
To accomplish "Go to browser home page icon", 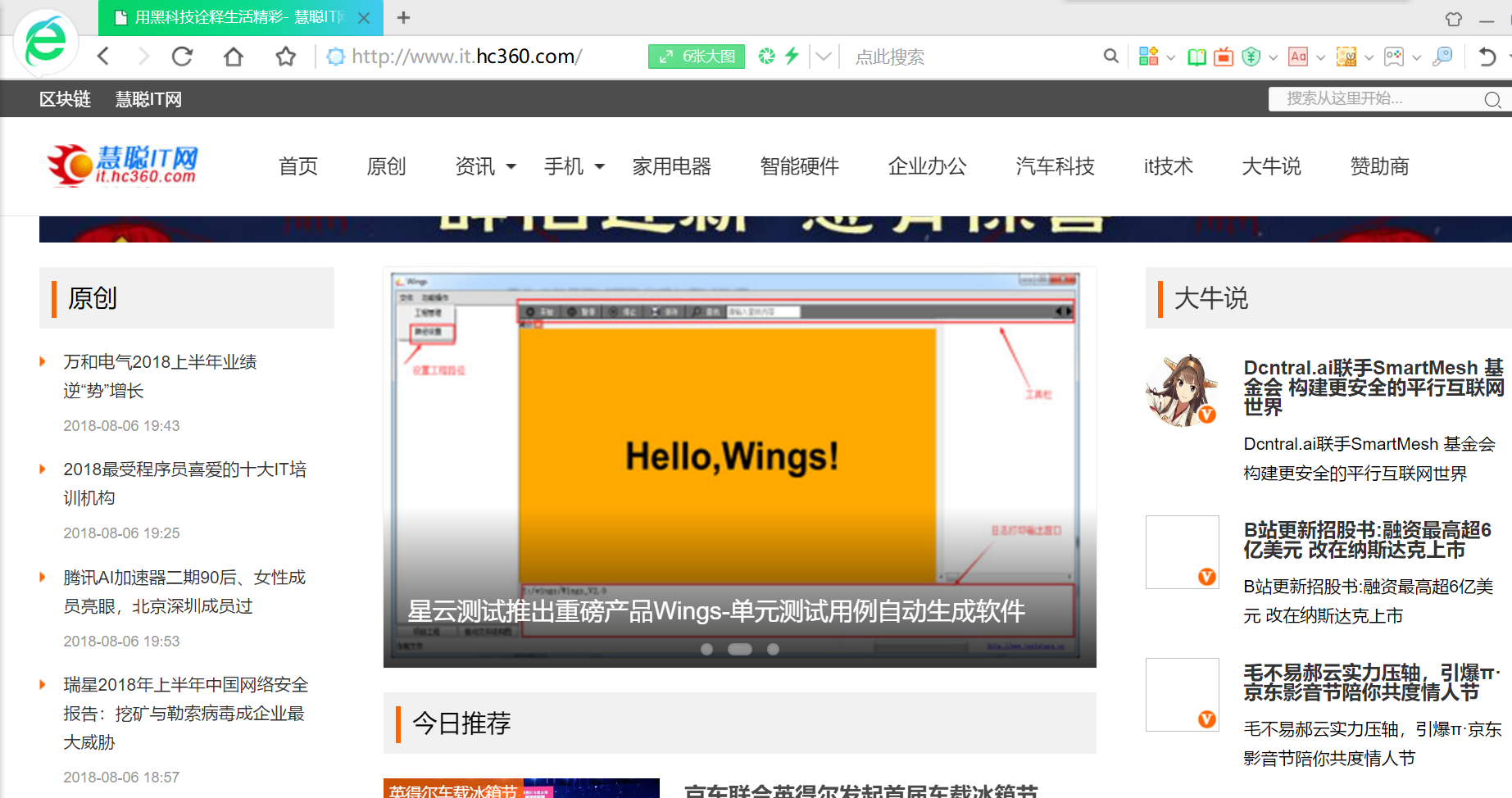I will pos(234,57).
